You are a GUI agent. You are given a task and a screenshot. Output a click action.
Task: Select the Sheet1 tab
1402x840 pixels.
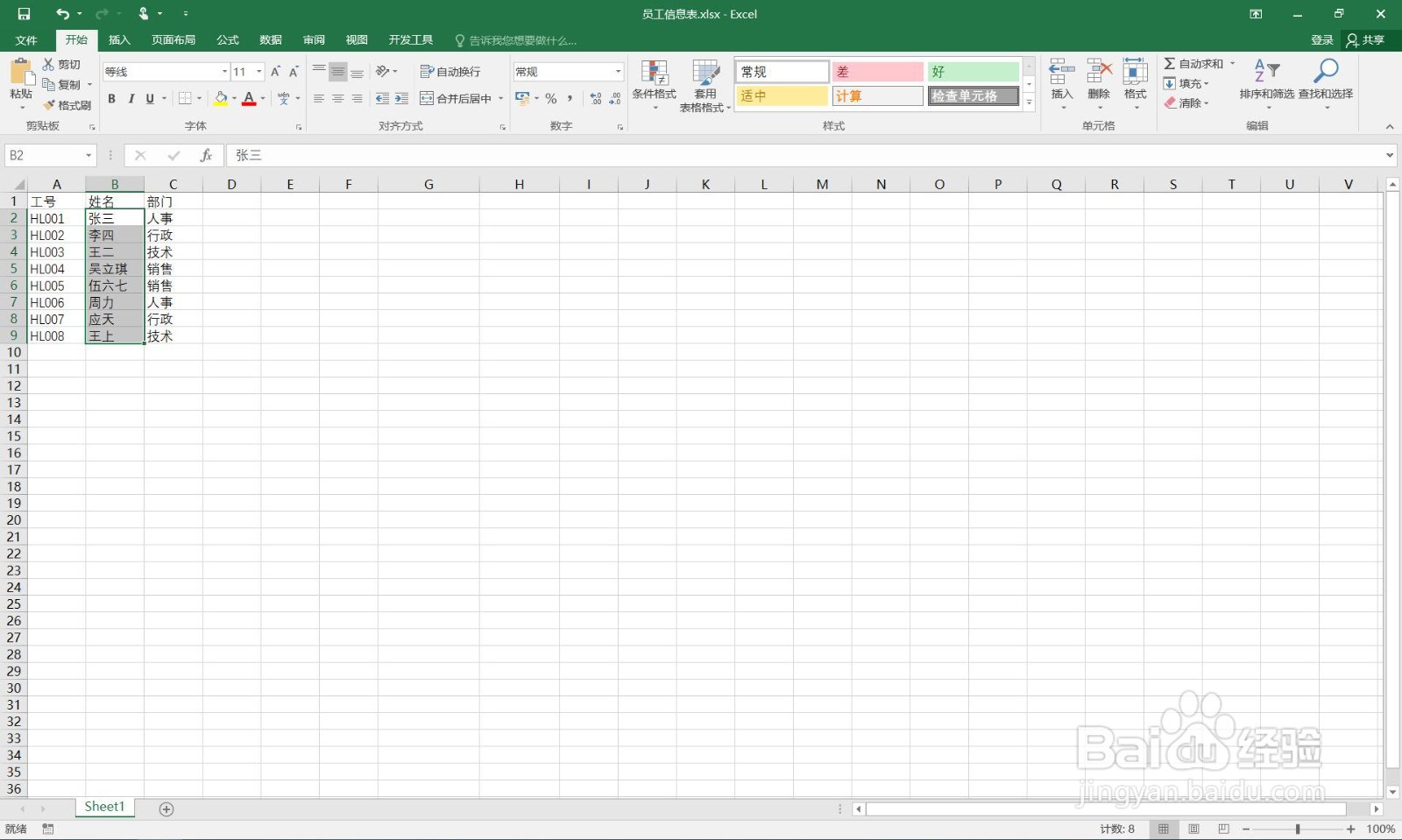tap(104, 807)
